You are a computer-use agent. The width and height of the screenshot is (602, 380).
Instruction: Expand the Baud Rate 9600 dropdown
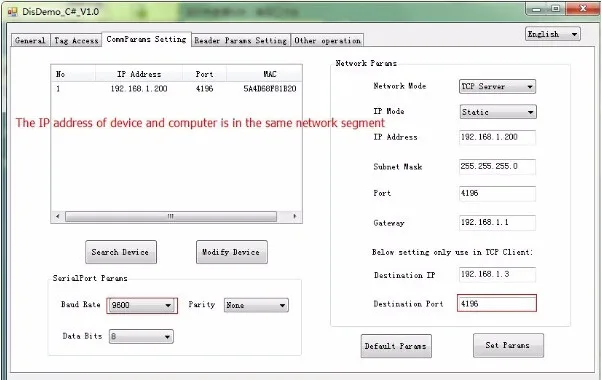click(x=142, y=306)
